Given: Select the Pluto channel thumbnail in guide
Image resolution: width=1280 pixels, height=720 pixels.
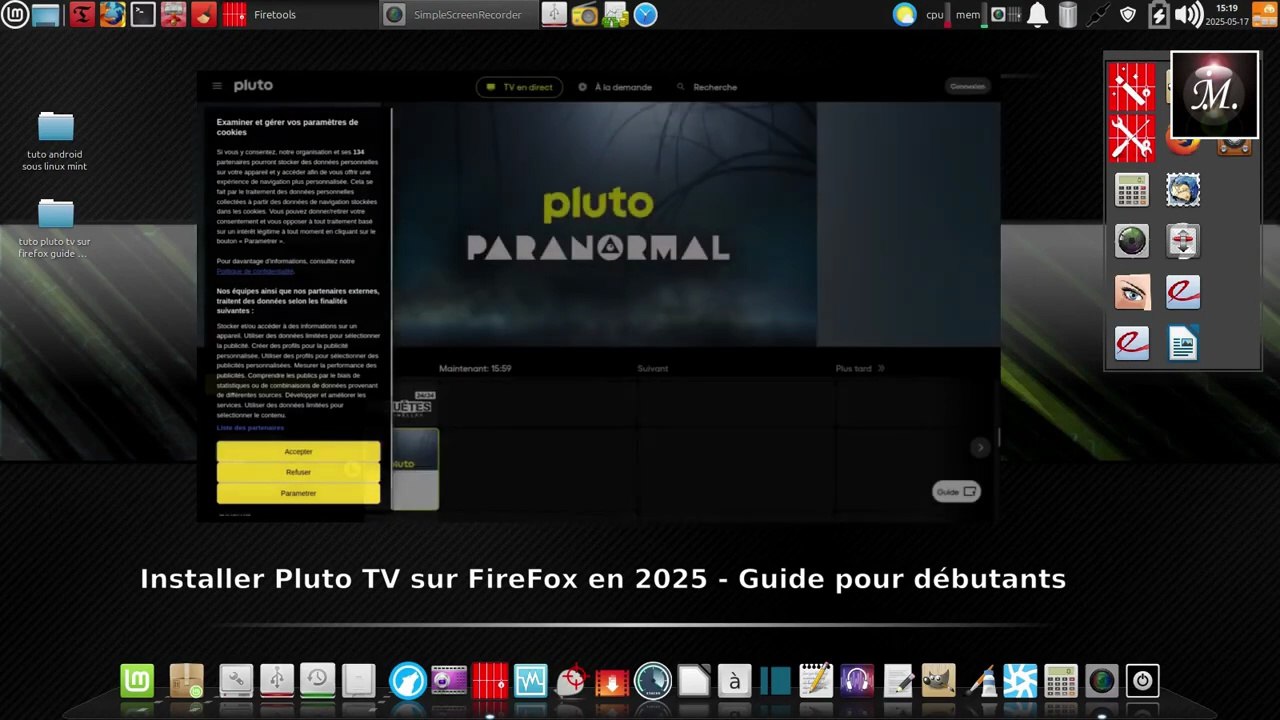Looking at the screenshot, I should click(414, 468).
